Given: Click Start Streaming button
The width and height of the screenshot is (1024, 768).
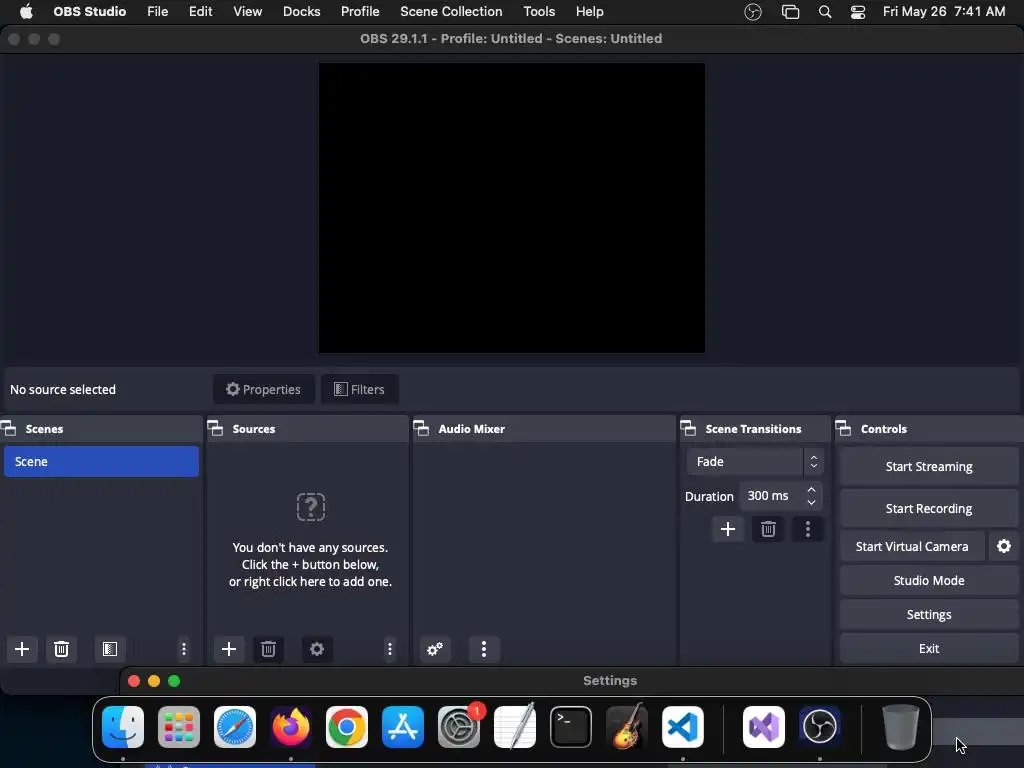Looking at the screenshot, I should [x=929, y=466].
